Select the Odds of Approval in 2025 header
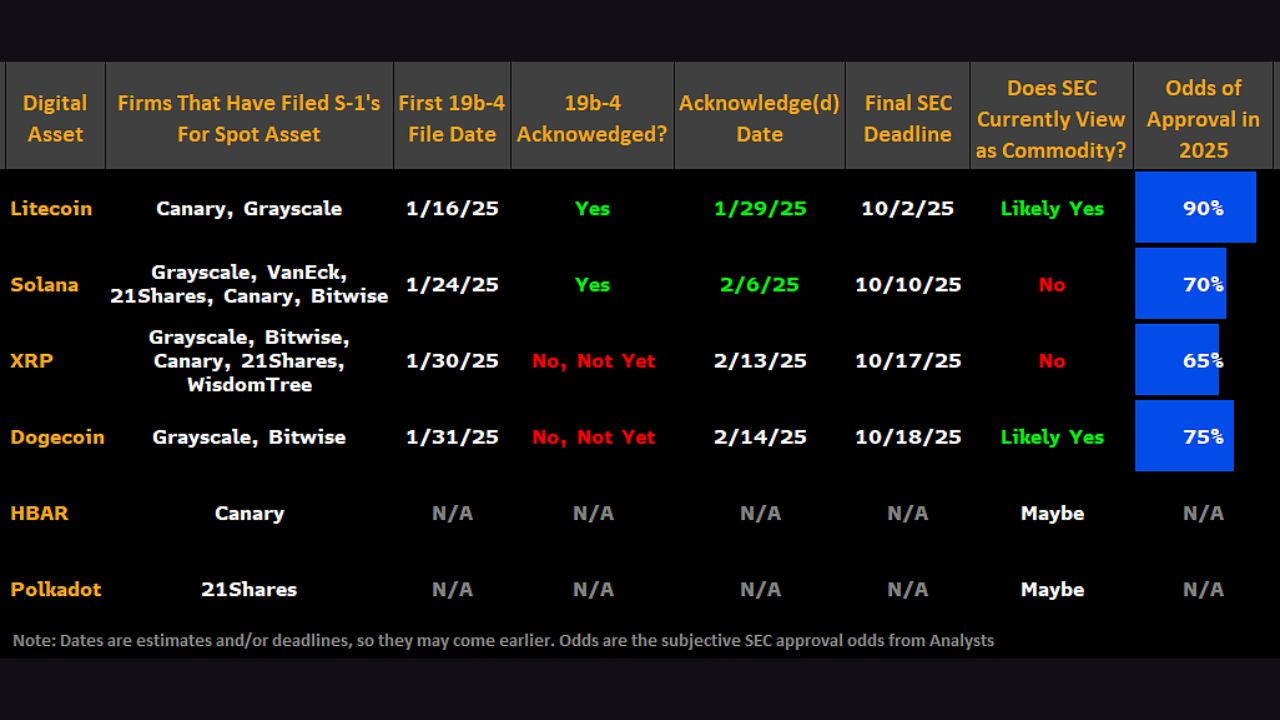This screenshot has width=1280, height=720. (x=1203, y=118)
